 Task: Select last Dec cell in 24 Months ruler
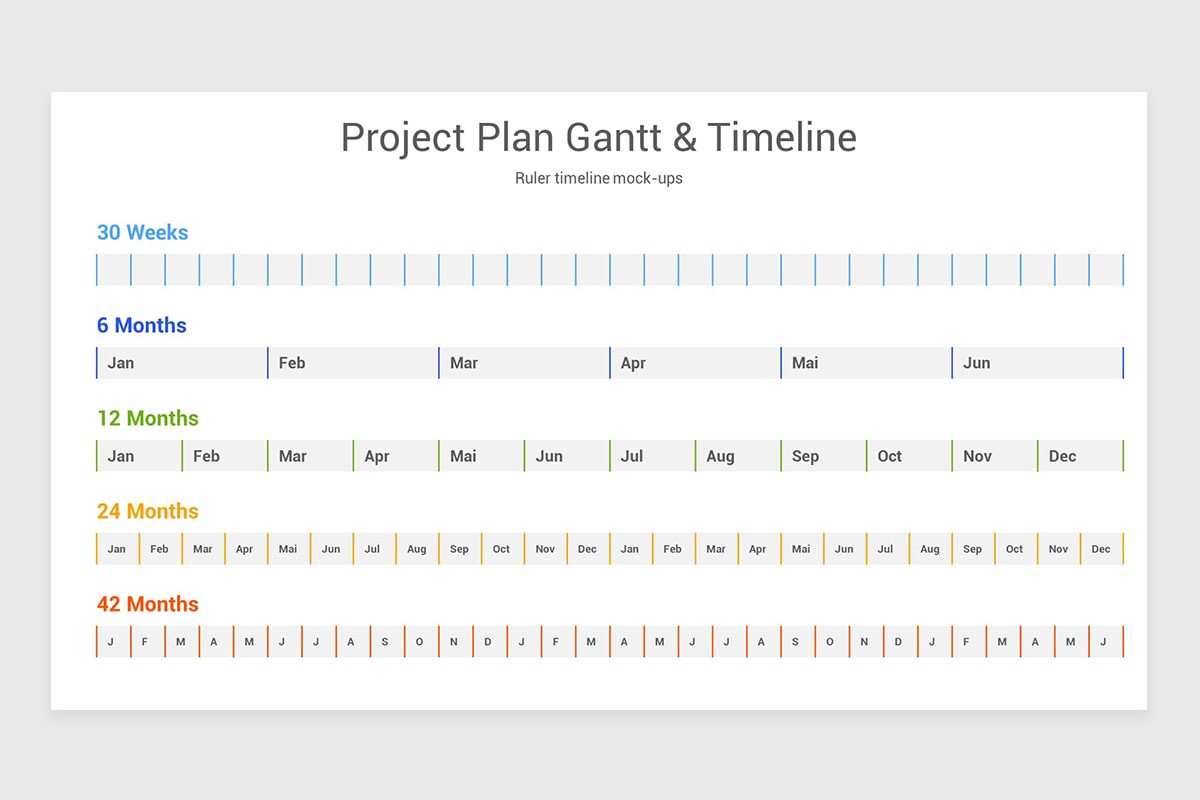(1102, 549)
